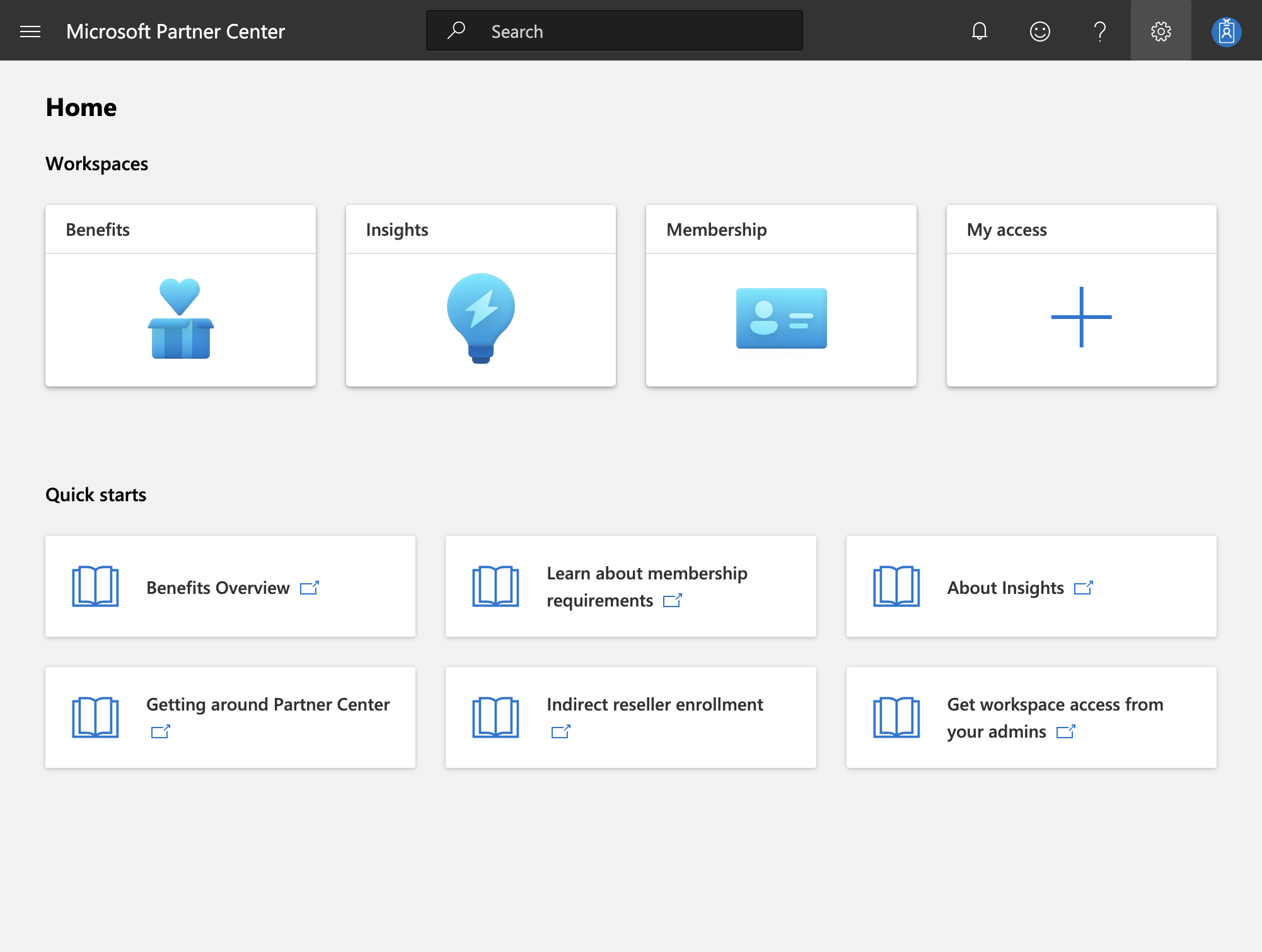1262x952 pixels.
Task: Click the smiley feedback icon
Action: 1039,31
